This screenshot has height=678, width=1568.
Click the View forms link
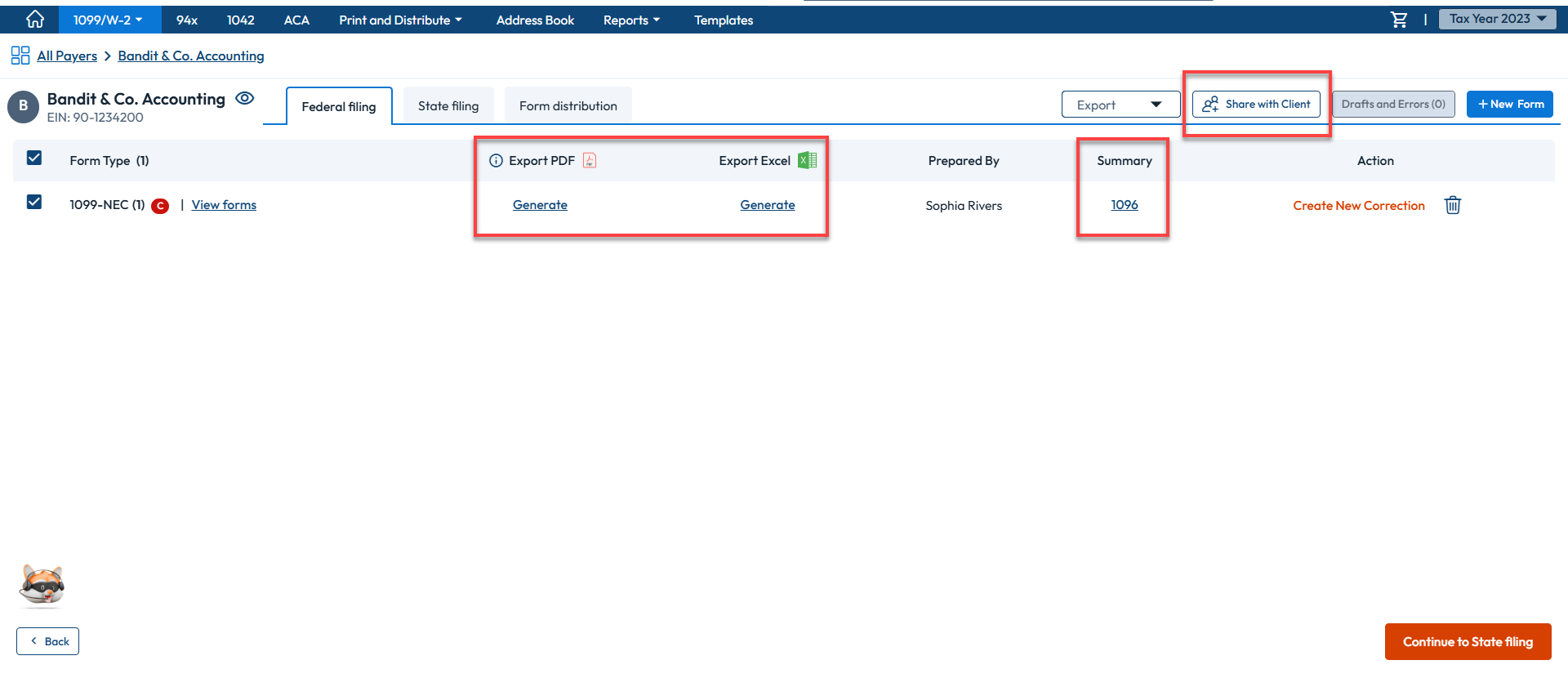coord(224,205)
